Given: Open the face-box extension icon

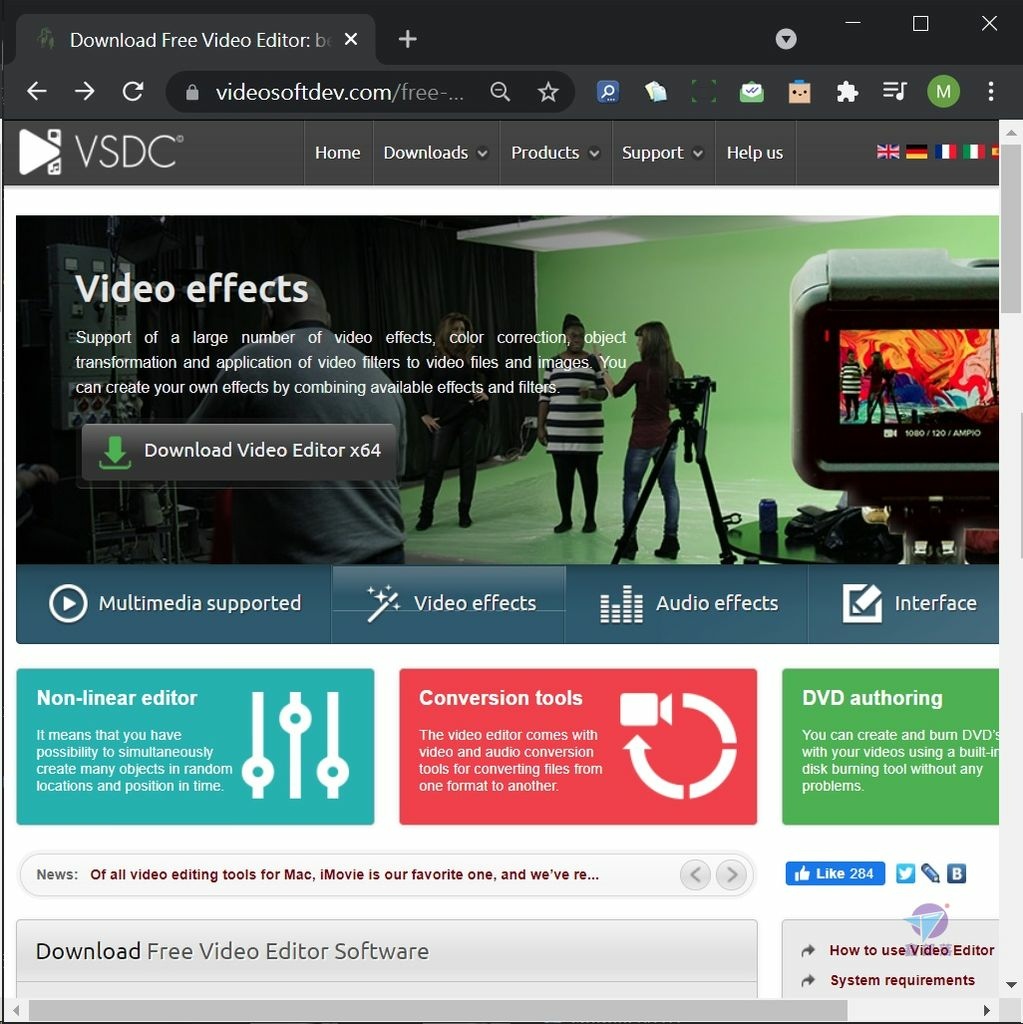Looking at the screenshot, I should 800,91.
